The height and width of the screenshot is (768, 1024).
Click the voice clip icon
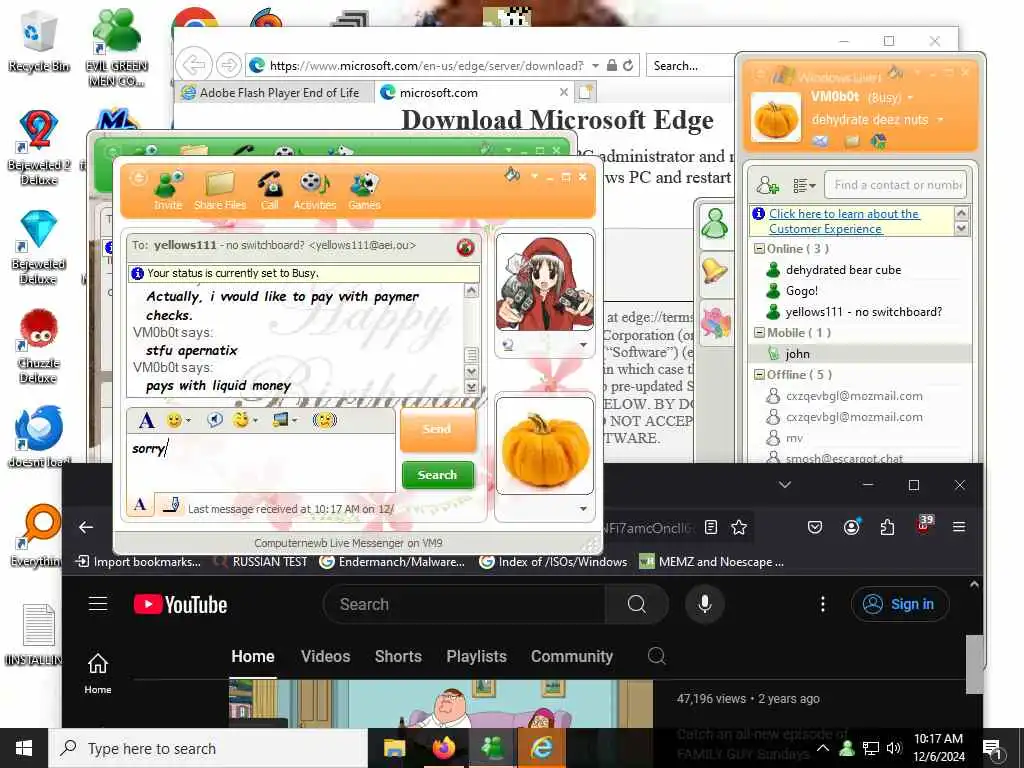tap(214, 420)
